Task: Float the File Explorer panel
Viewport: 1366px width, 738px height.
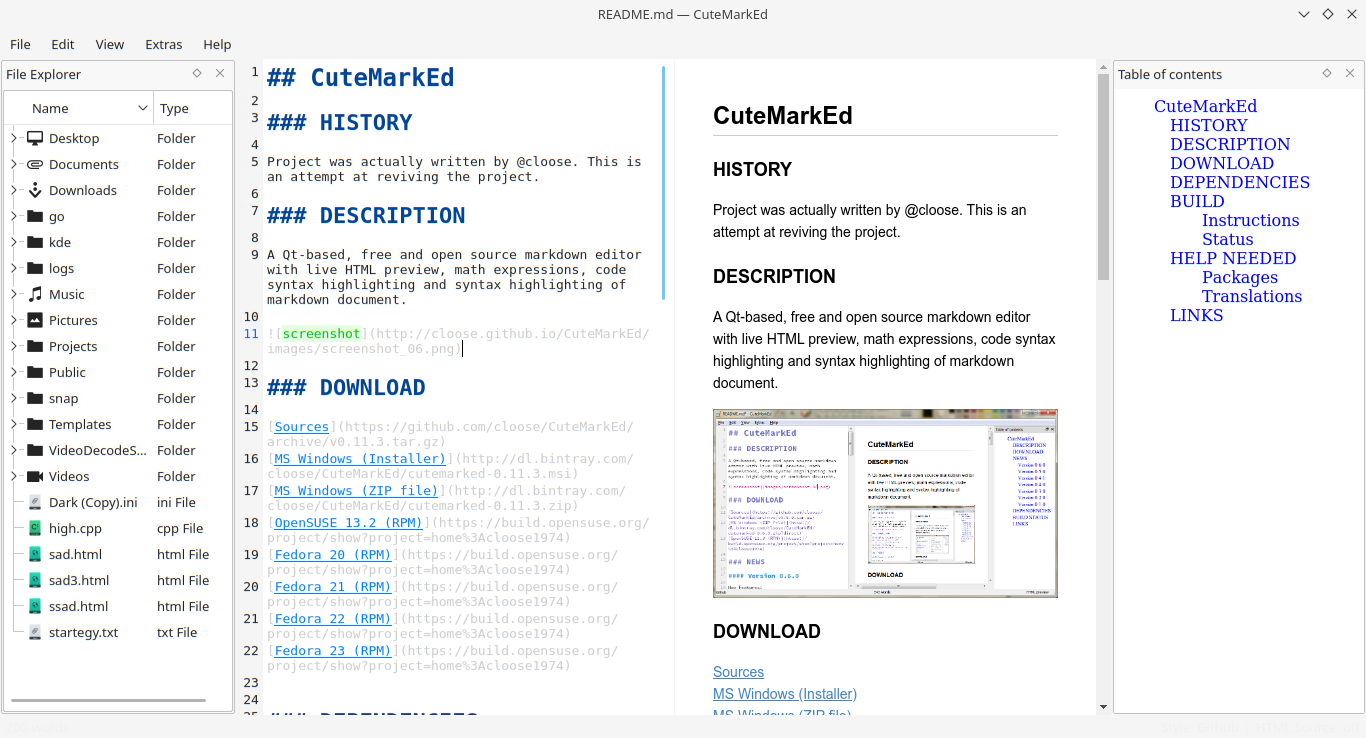Action: point(197,73)
